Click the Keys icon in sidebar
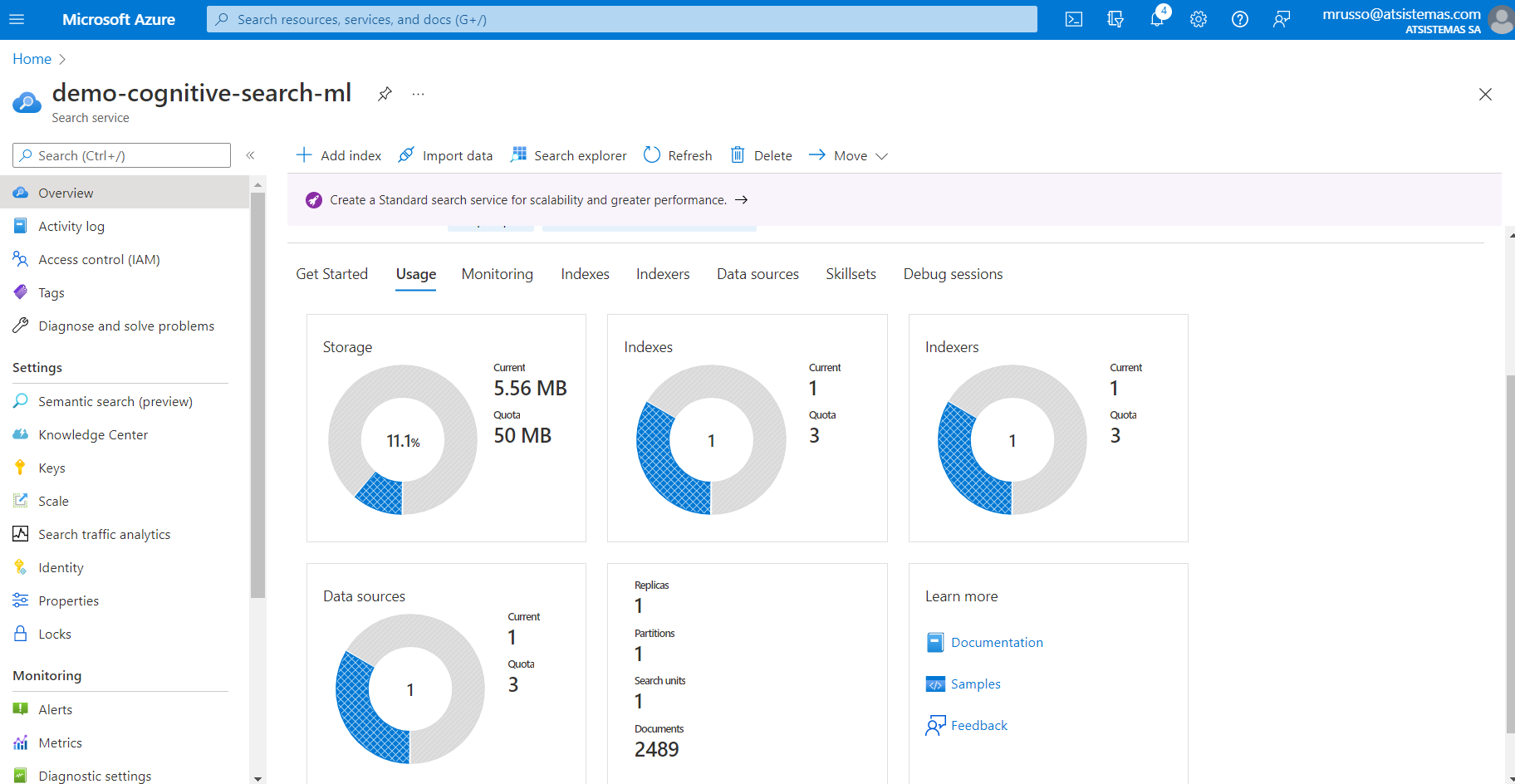The height and width of the screenshot is (784, 1515). click(21, 468)
